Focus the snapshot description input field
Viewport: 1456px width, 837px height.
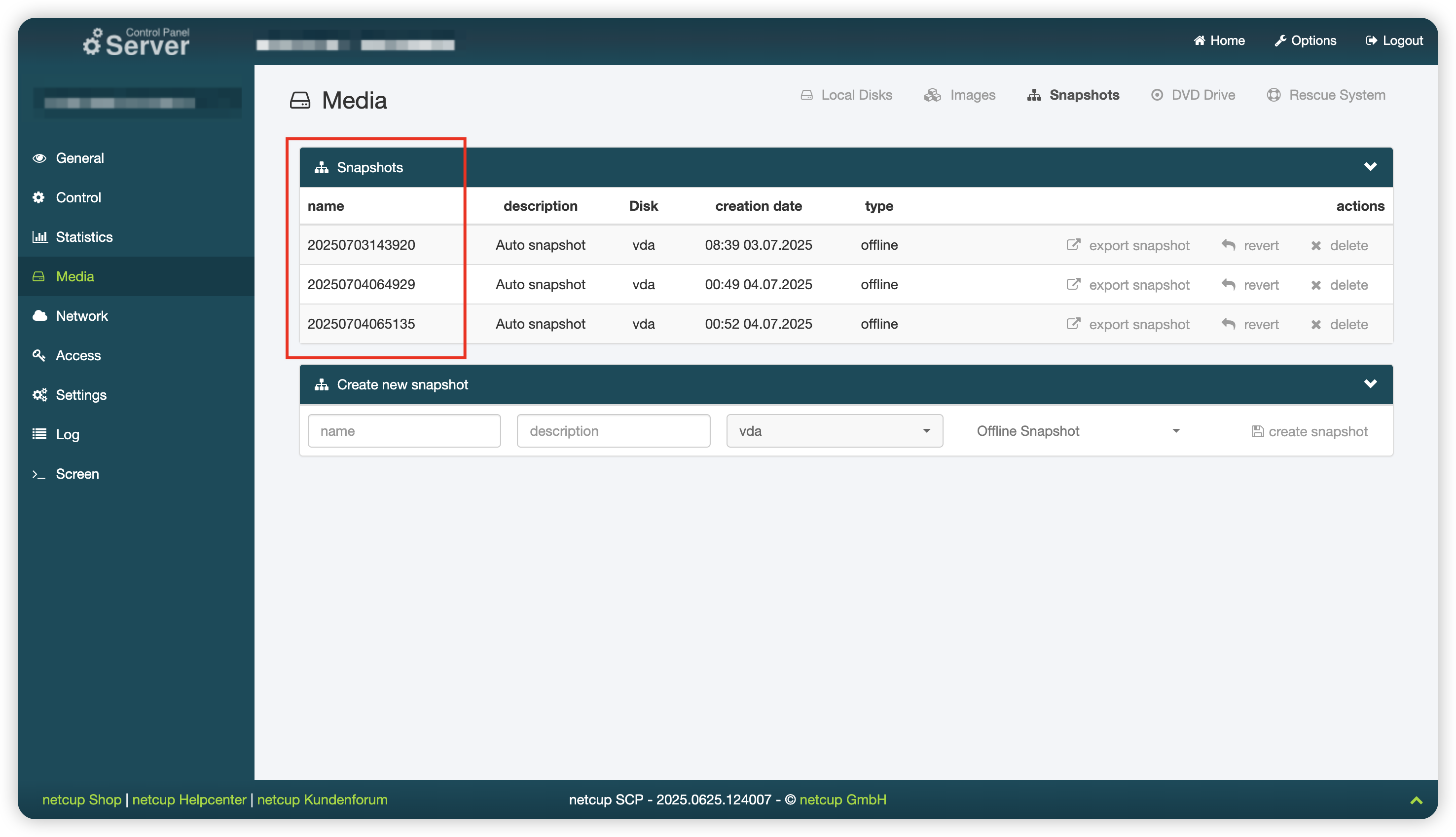click(x=613, y=430)
